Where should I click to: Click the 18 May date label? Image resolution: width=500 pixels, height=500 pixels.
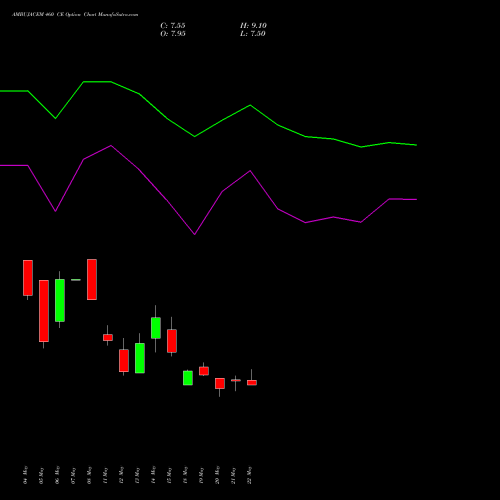coord(186,475)
